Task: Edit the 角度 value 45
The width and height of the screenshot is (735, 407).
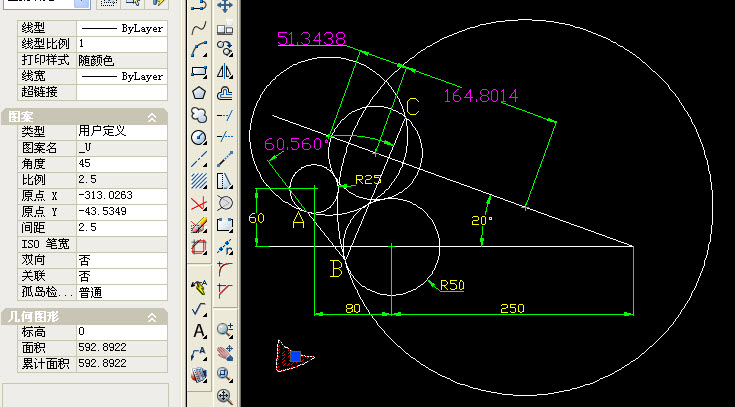Action: 122,164
